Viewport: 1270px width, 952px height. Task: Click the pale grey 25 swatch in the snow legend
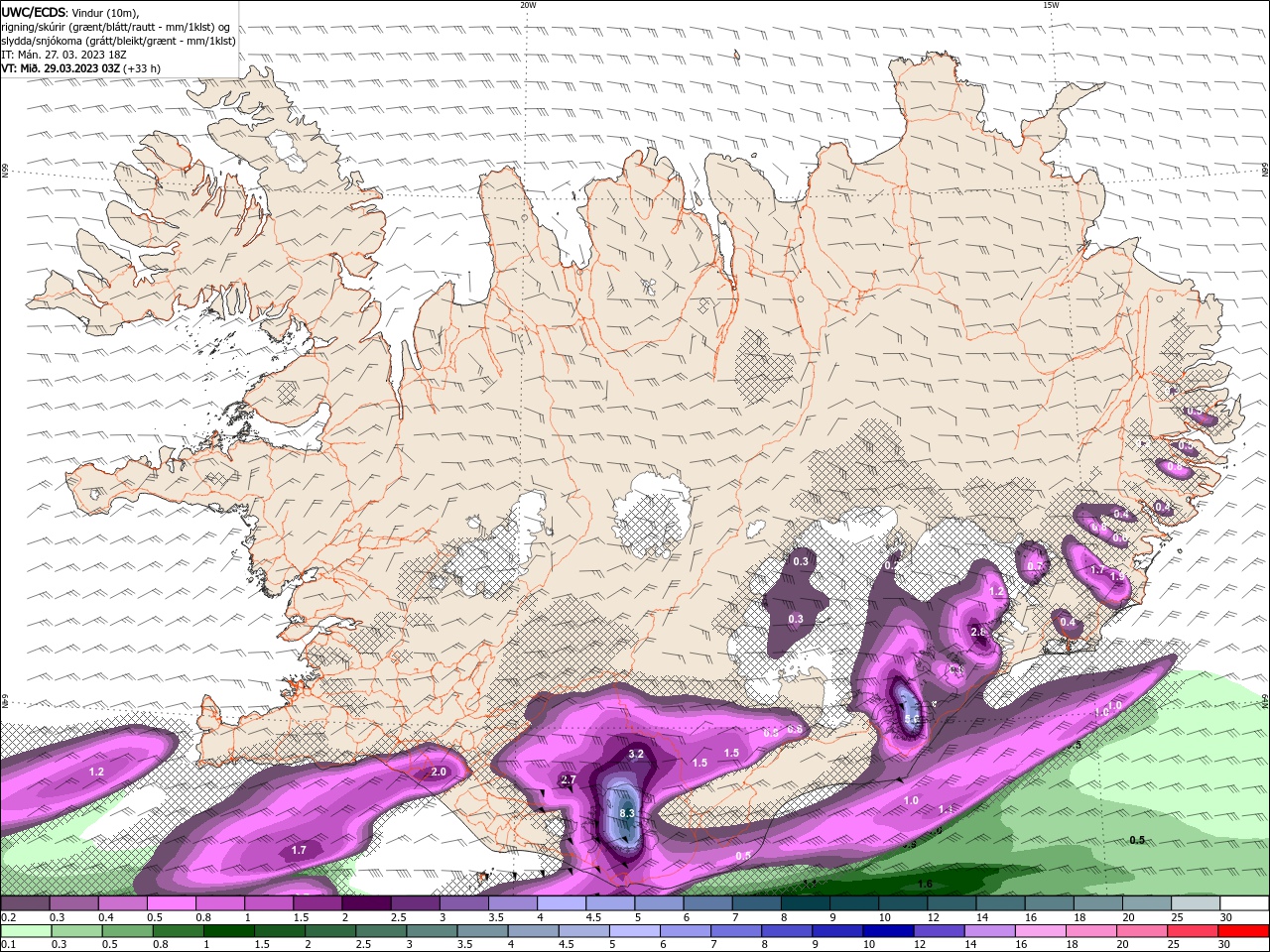(x=1195, y=903)
